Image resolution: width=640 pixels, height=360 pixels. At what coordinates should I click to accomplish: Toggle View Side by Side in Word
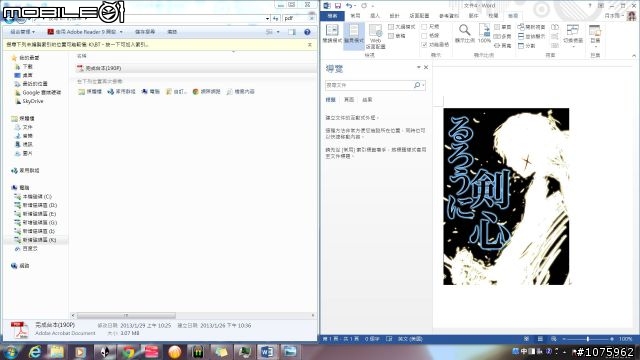tap(555, 27)
